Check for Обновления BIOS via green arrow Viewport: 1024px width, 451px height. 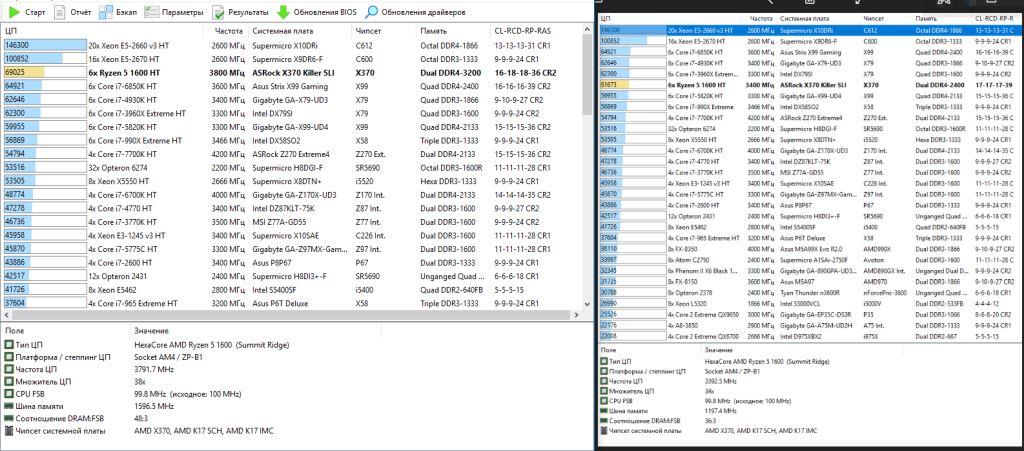[317, 12]
